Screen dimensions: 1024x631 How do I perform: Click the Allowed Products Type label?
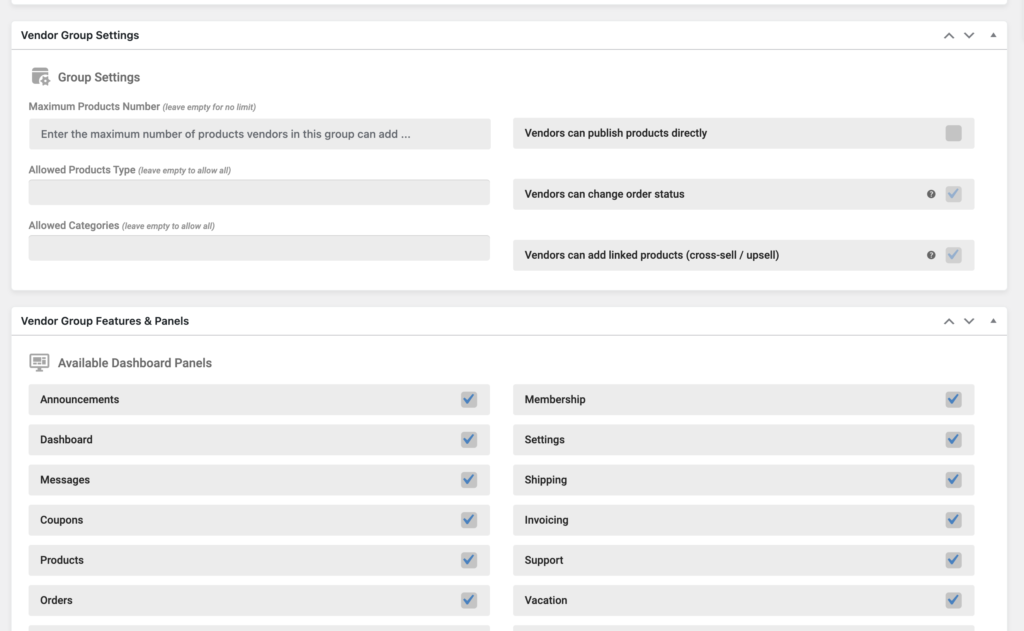click(x=82, y=170)
